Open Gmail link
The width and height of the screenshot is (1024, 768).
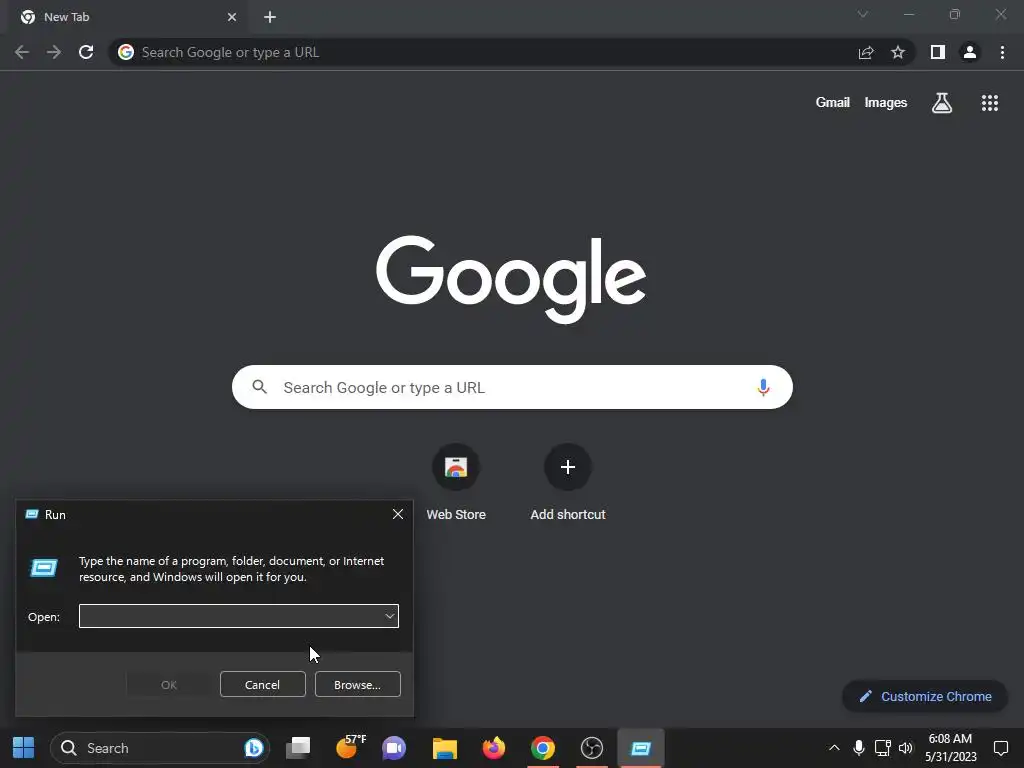coord(833,103)
